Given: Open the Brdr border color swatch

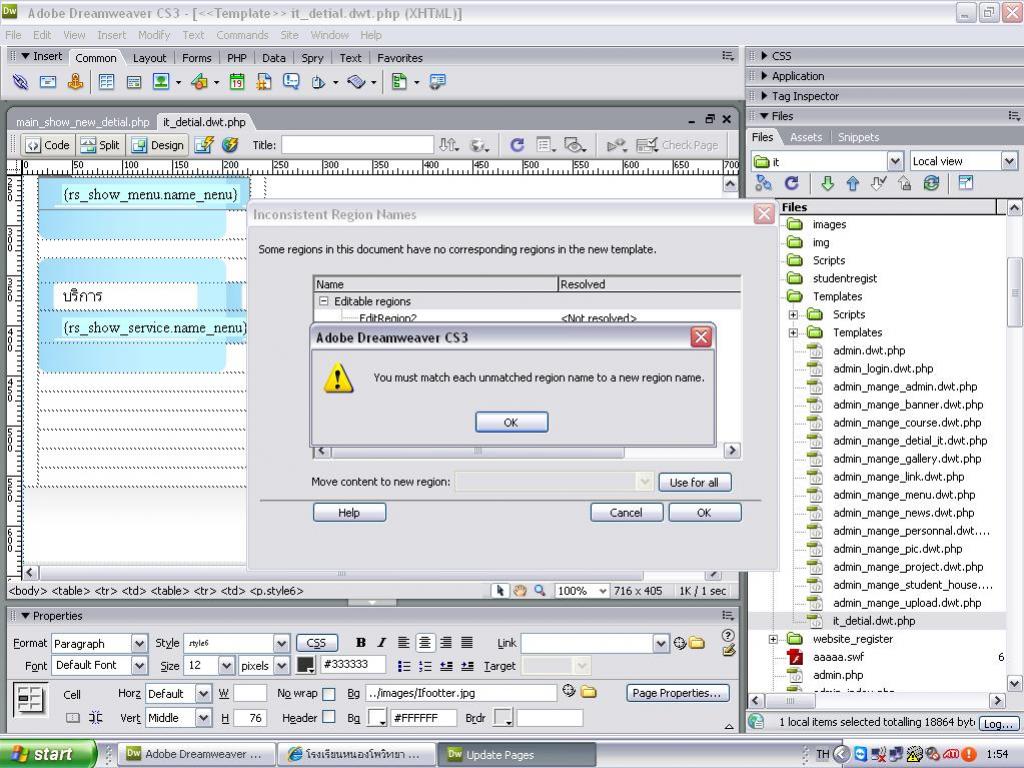Looking at the screenshot, I should 503,718.
